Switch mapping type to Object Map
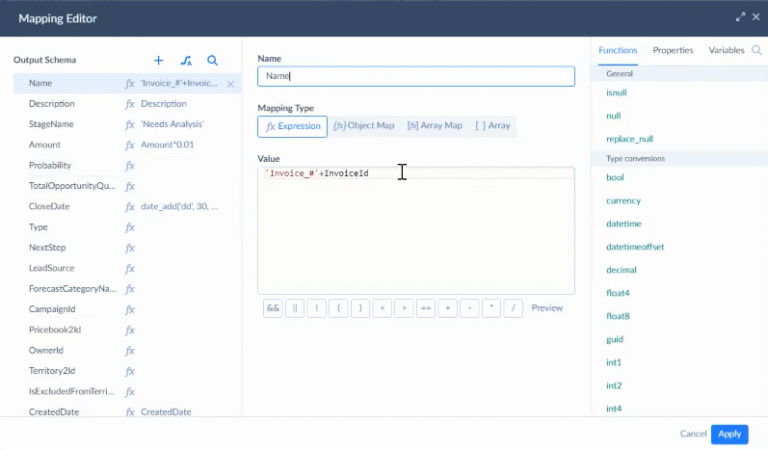Image resolution: width=768 pixels, height=450 pixels. [364, 126]
